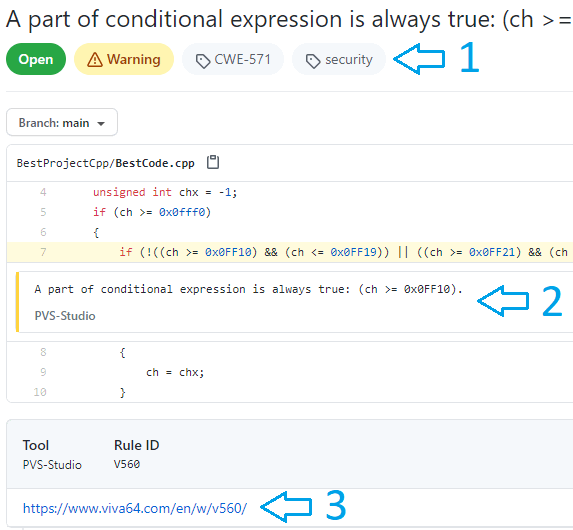Click the V560 rule ID value
573x530 pixels.
click(x=127, y=464)
